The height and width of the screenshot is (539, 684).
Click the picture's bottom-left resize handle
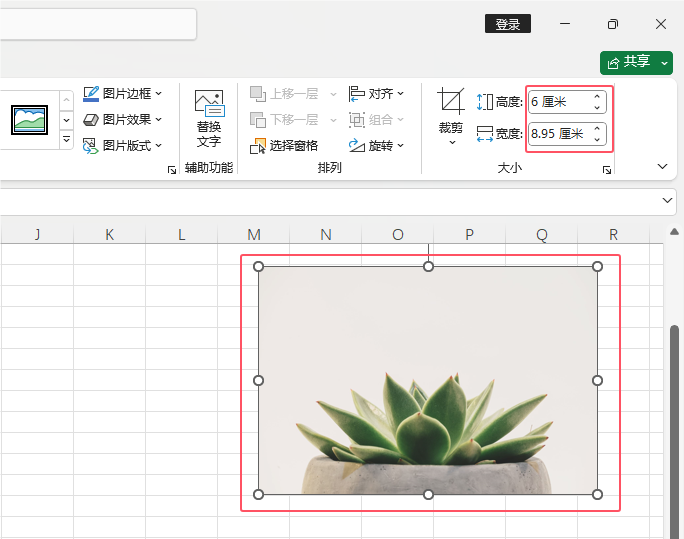pos(258,494)
